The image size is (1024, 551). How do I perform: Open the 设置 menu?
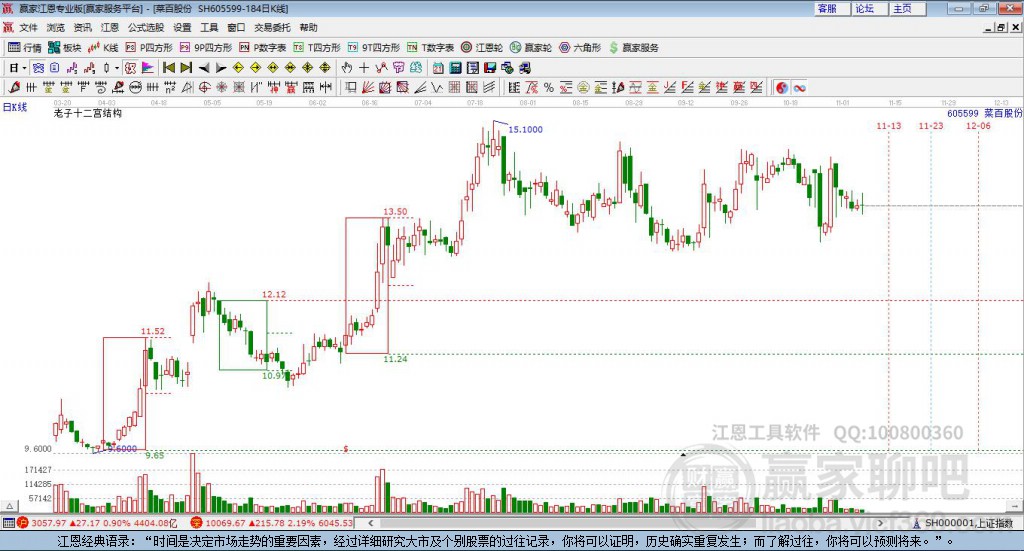click(x=182, y=27)
